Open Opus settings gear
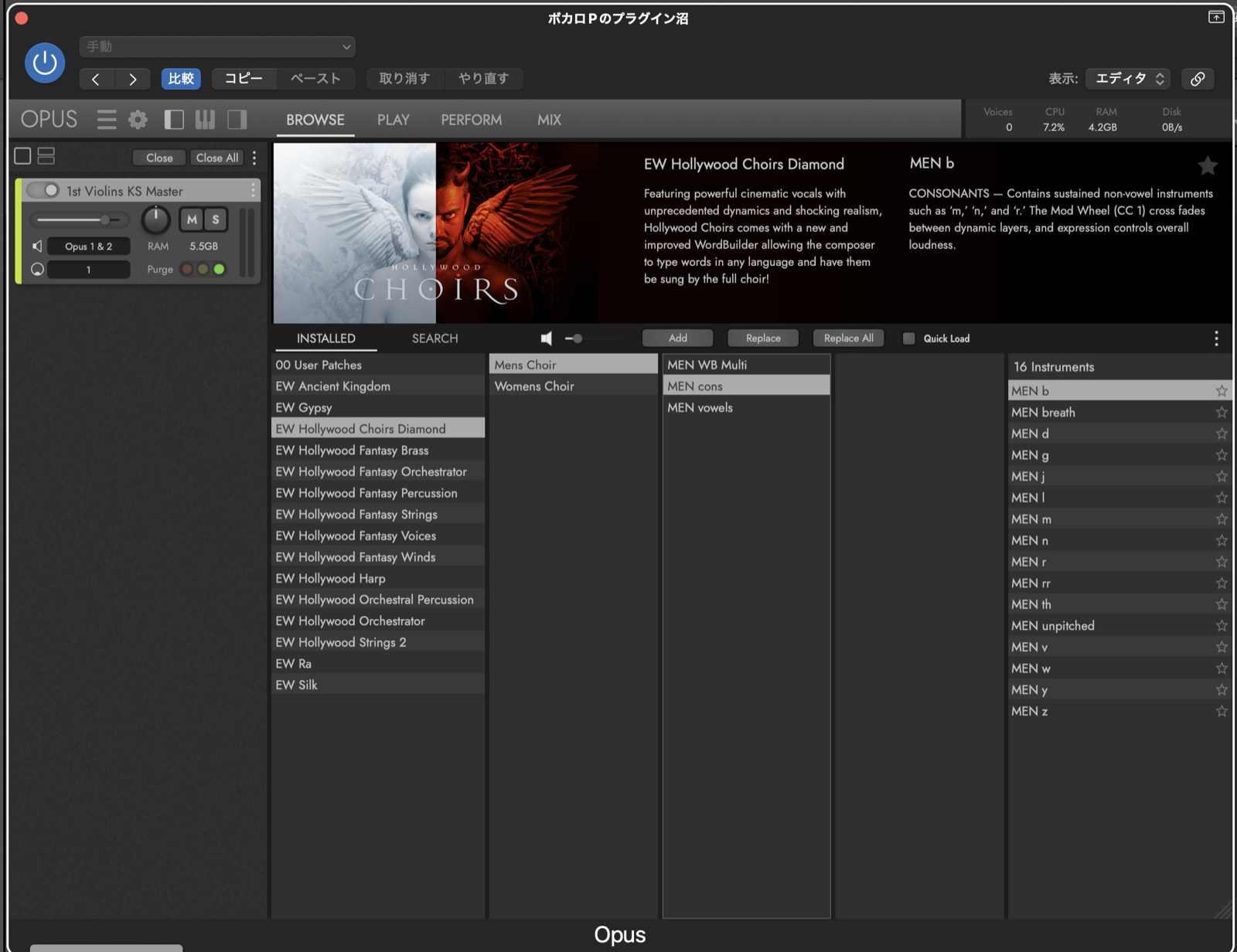The image size is (1237, 952). [138, 119]
